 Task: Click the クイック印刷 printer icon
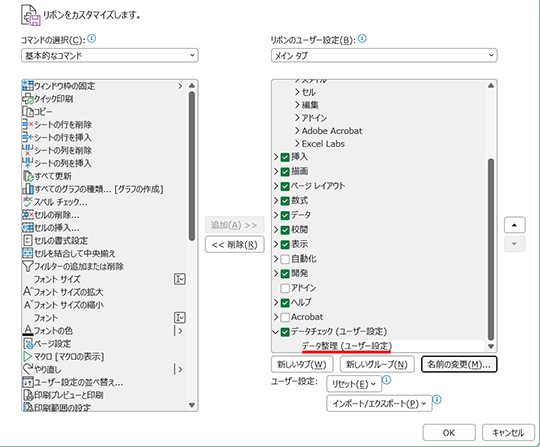28,99
